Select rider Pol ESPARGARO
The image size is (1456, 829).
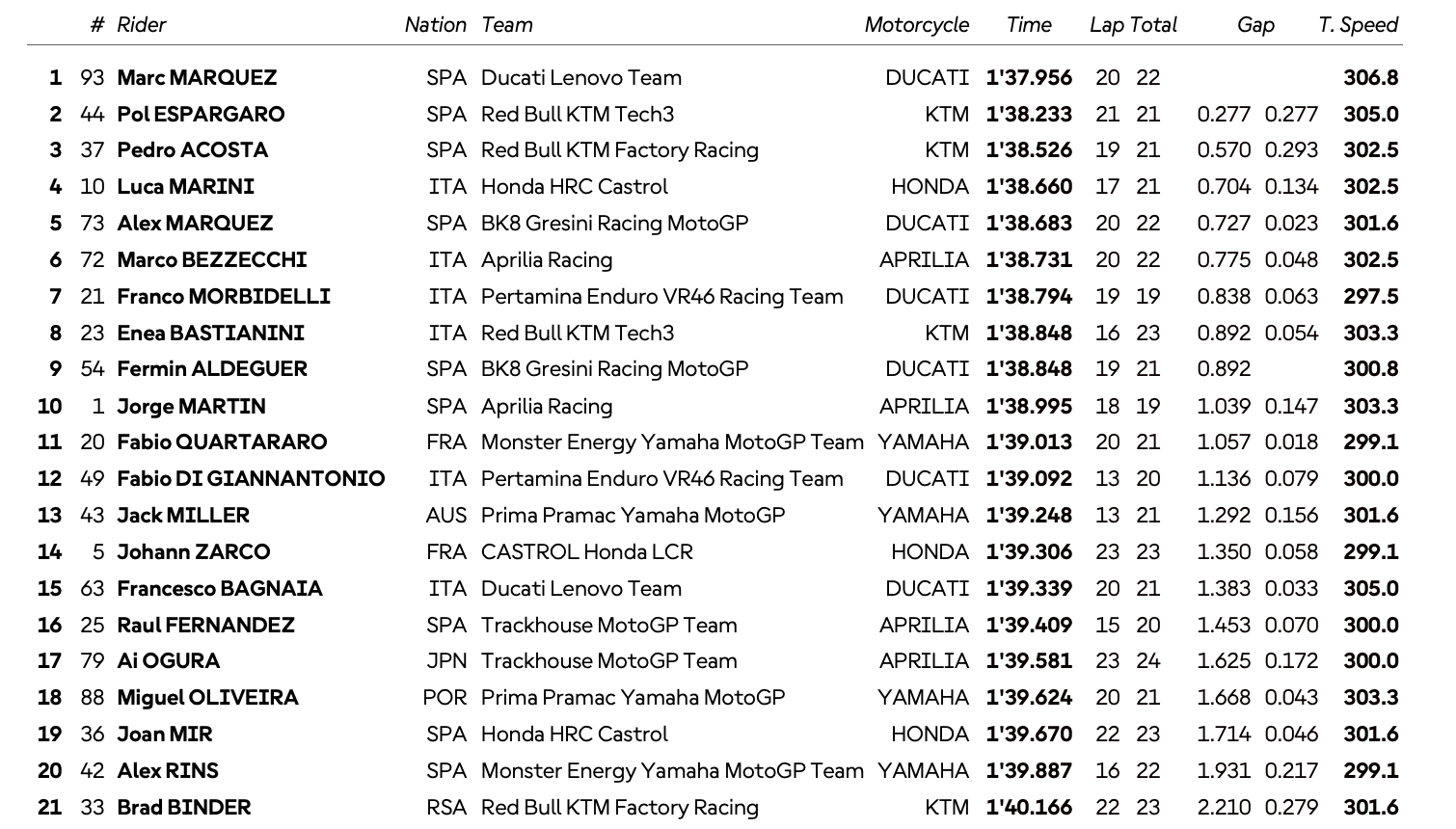(x=201, y=115)
